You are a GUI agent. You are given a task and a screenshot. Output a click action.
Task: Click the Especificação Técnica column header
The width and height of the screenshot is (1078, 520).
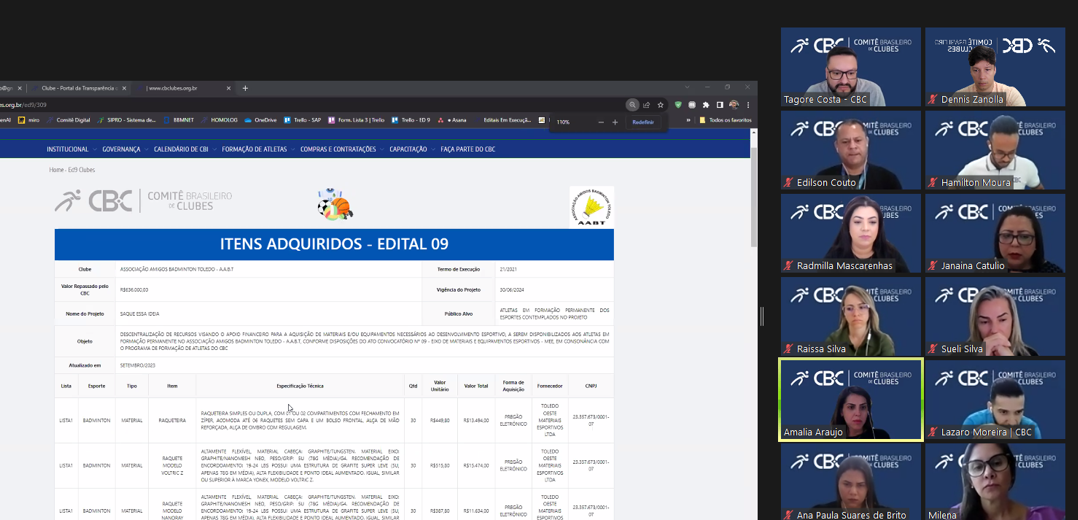(300, 386)
